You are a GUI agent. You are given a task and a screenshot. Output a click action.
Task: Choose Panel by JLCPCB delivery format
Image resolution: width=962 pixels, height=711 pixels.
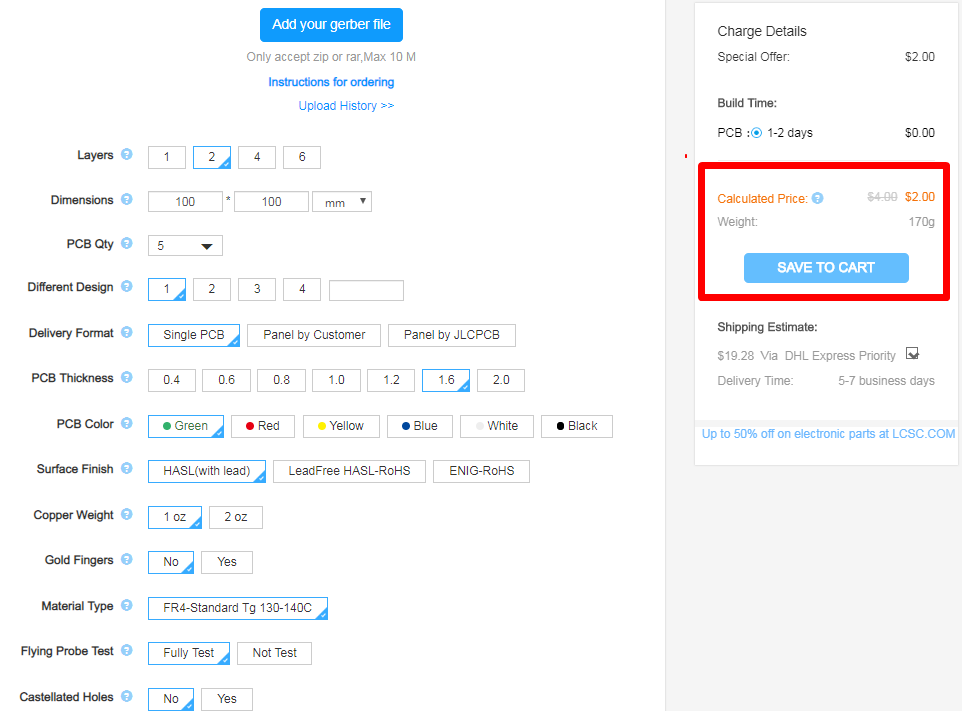451,335
